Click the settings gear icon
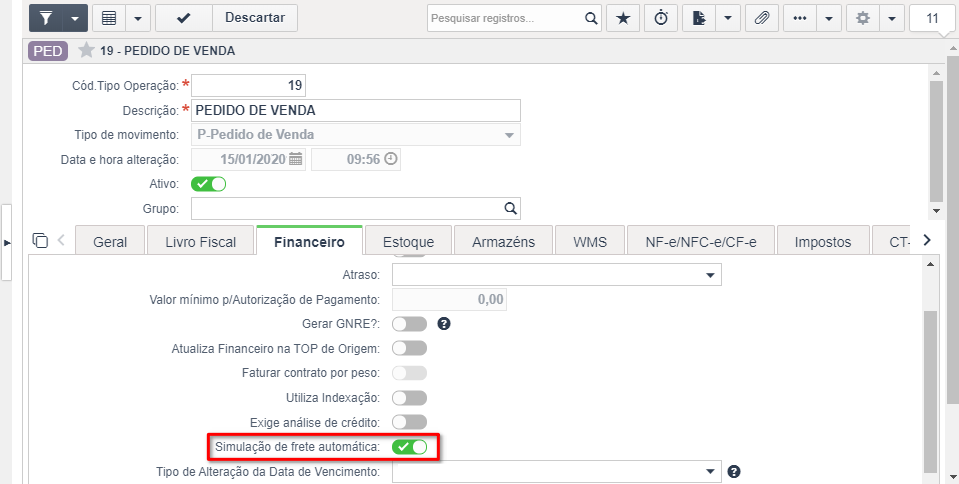This screenshot has width=959, height=484. pyautogui.click(x=863, y=18)
